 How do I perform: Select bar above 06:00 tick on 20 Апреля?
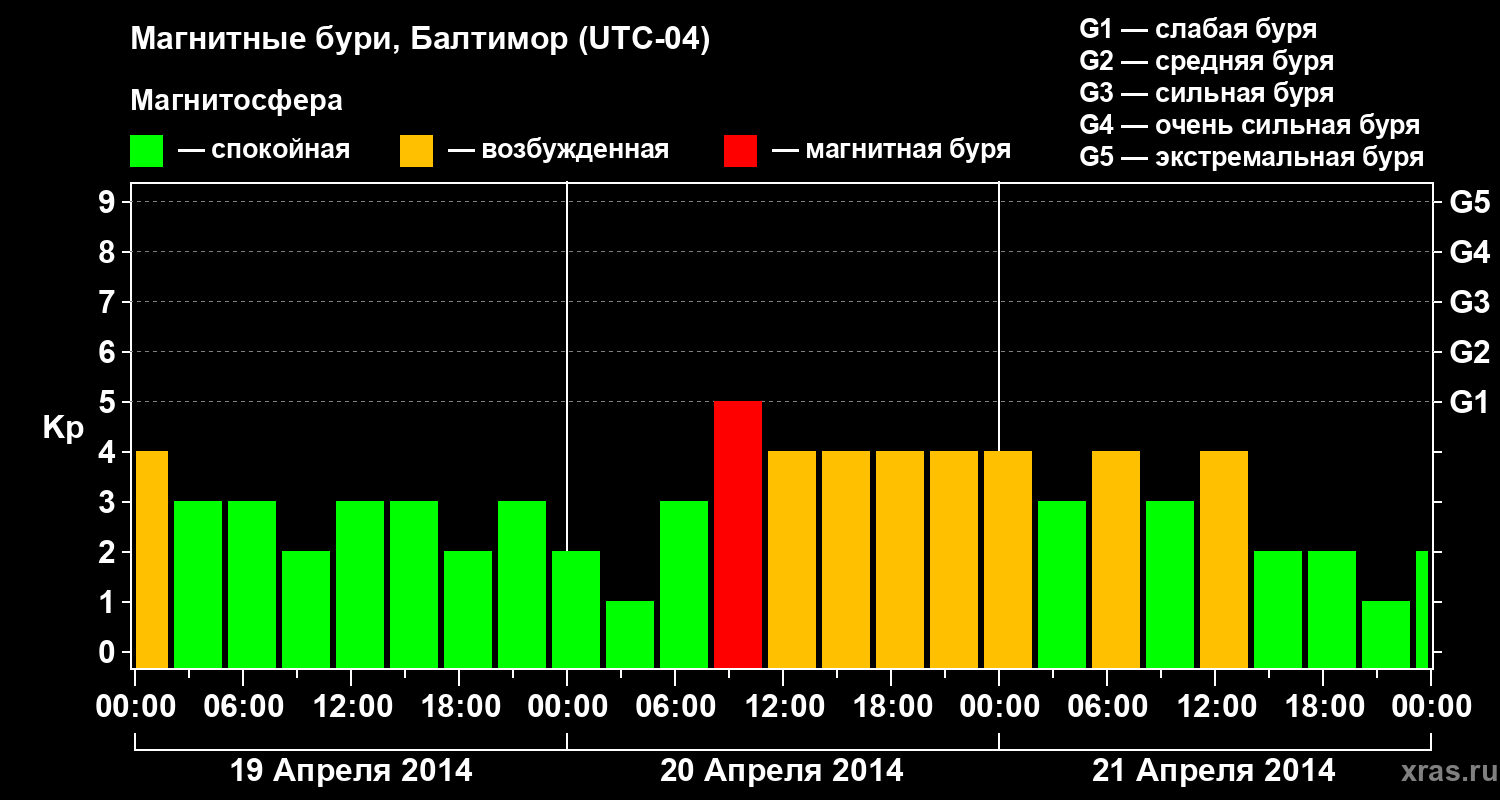coord(684,585)
